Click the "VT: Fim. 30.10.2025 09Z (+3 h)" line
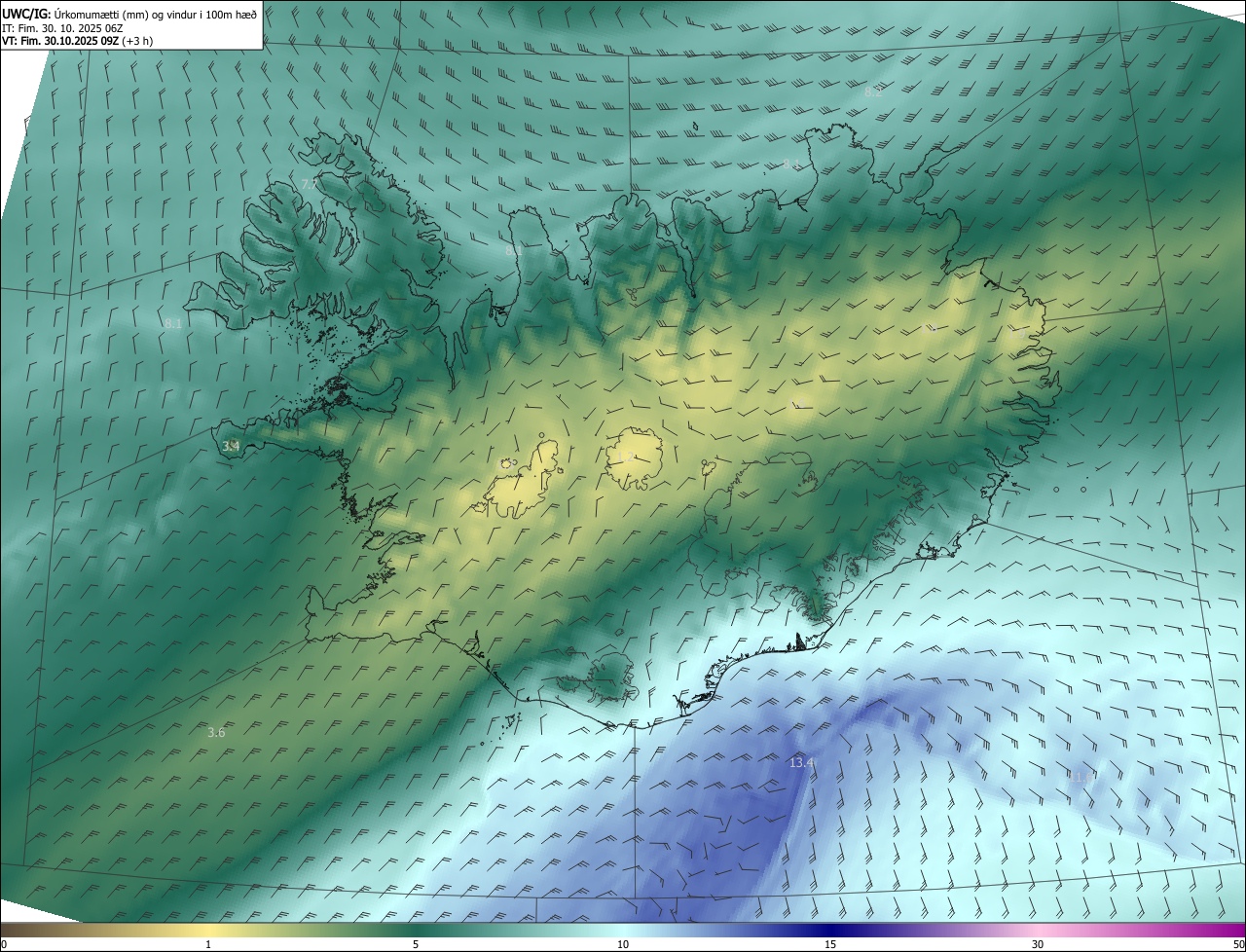The image size is (1246, 952). point(77,41)
